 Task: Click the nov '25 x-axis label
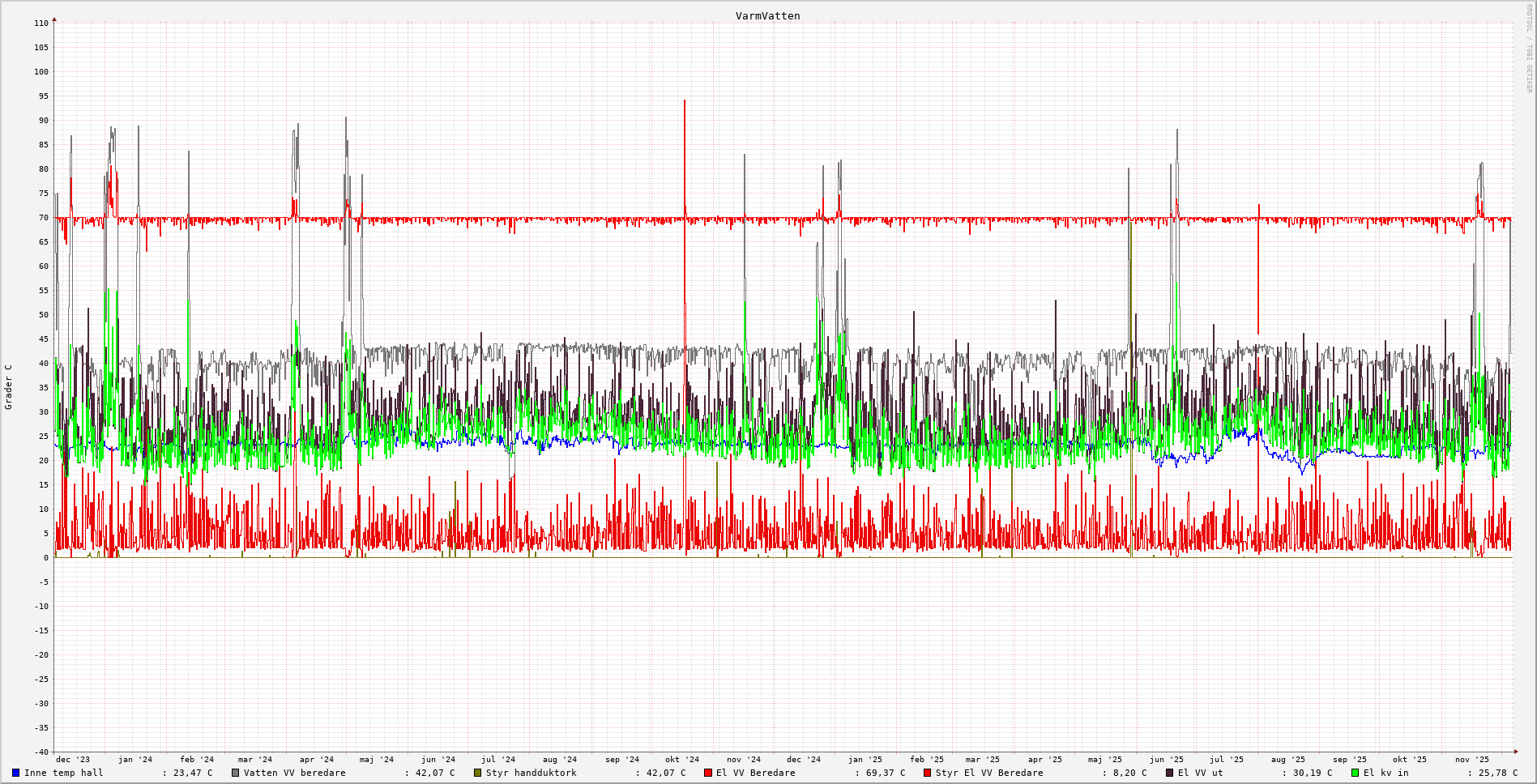tap(1471, 760)
